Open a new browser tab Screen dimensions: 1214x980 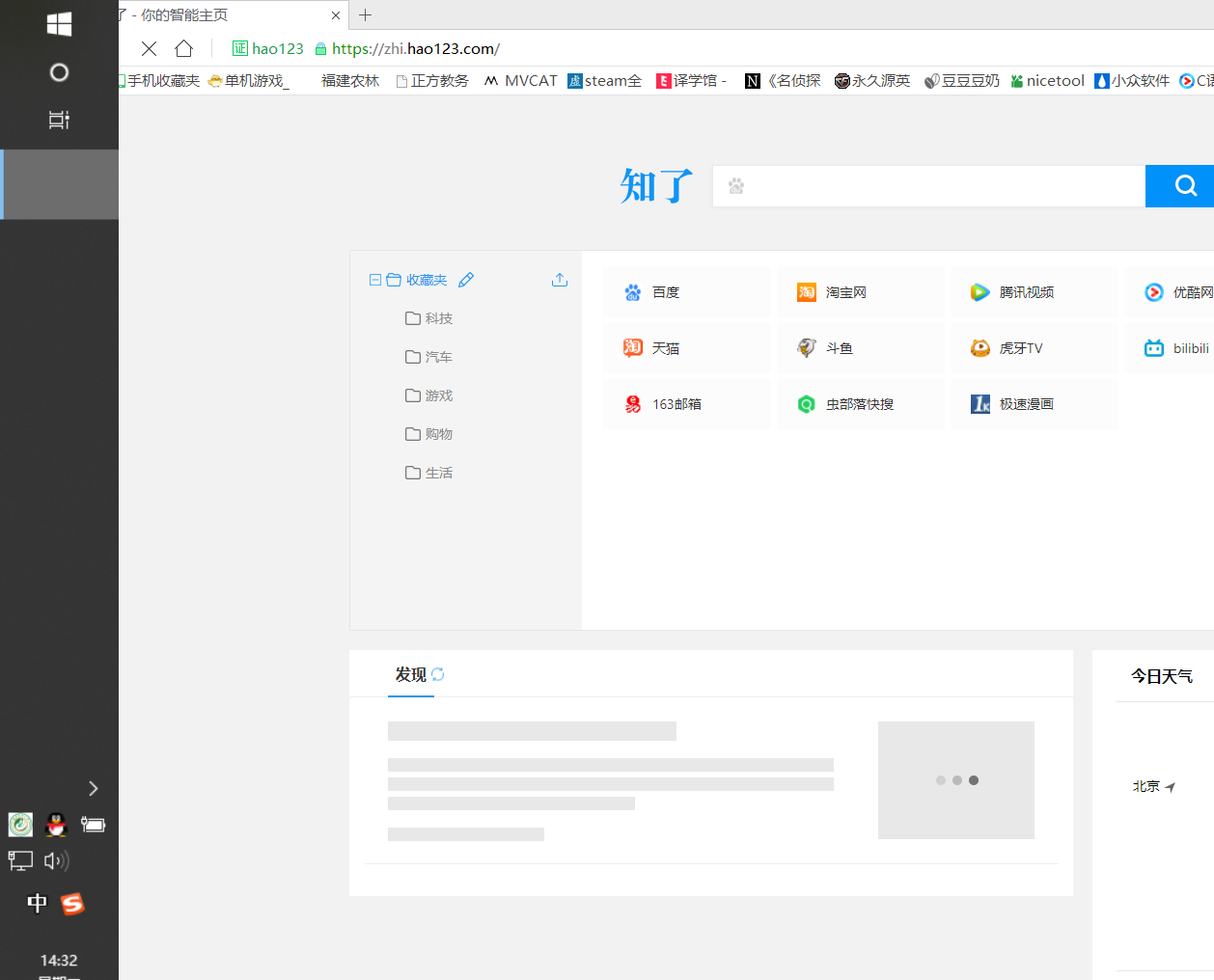(365, 15)
